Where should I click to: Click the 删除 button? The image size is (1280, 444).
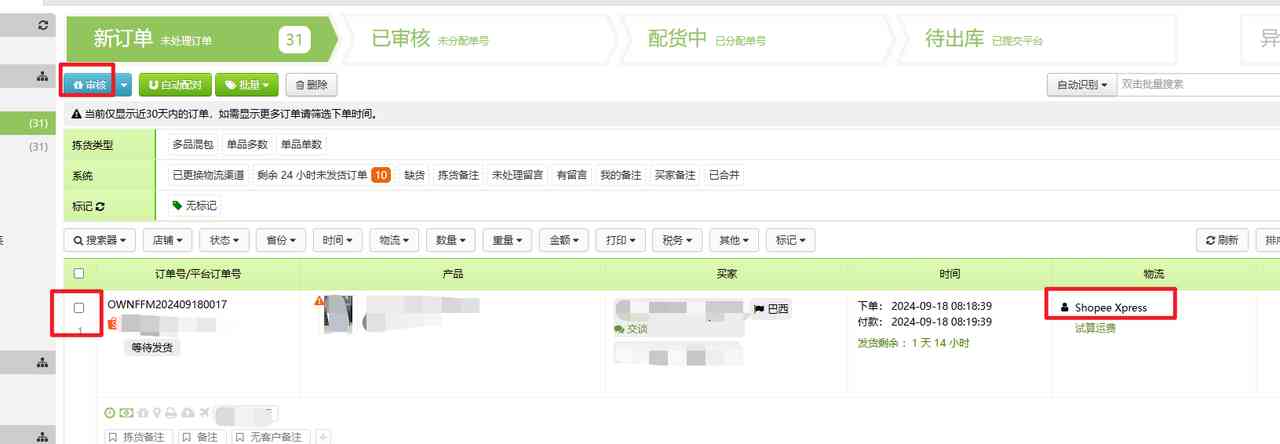[x=312, y=85]
